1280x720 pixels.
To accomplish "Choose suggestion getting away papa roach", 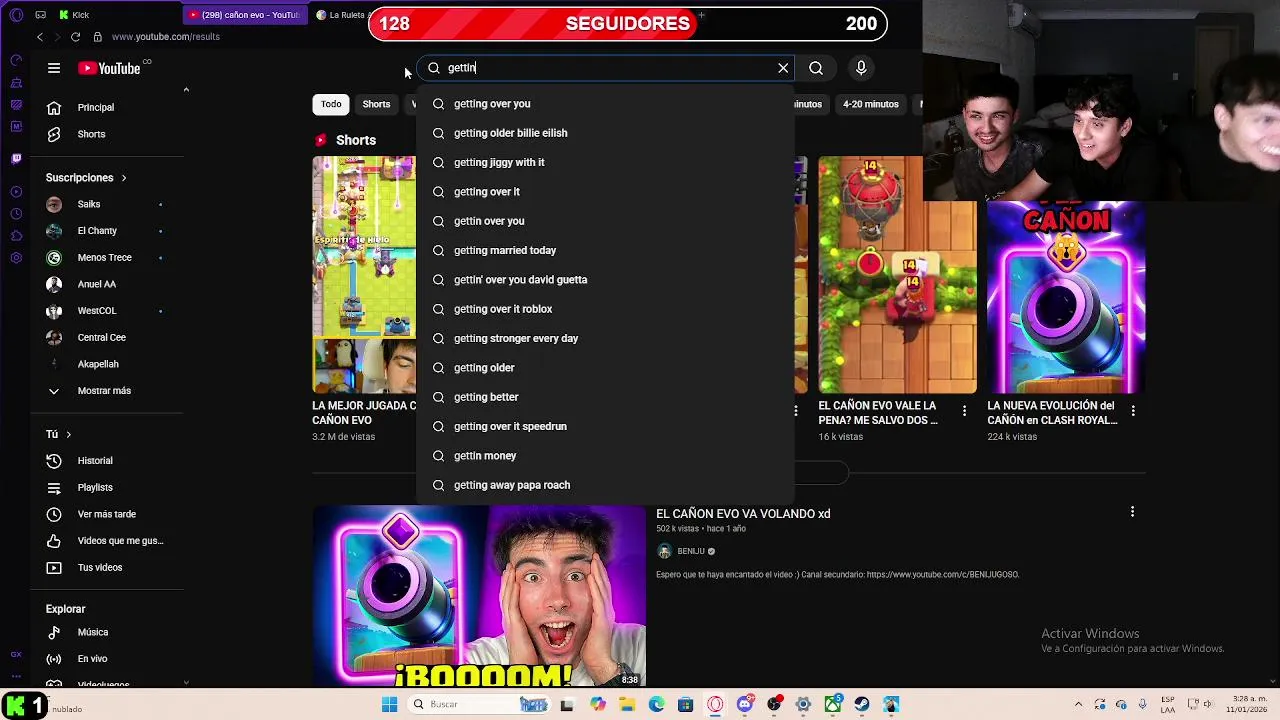I will (606, 485).
